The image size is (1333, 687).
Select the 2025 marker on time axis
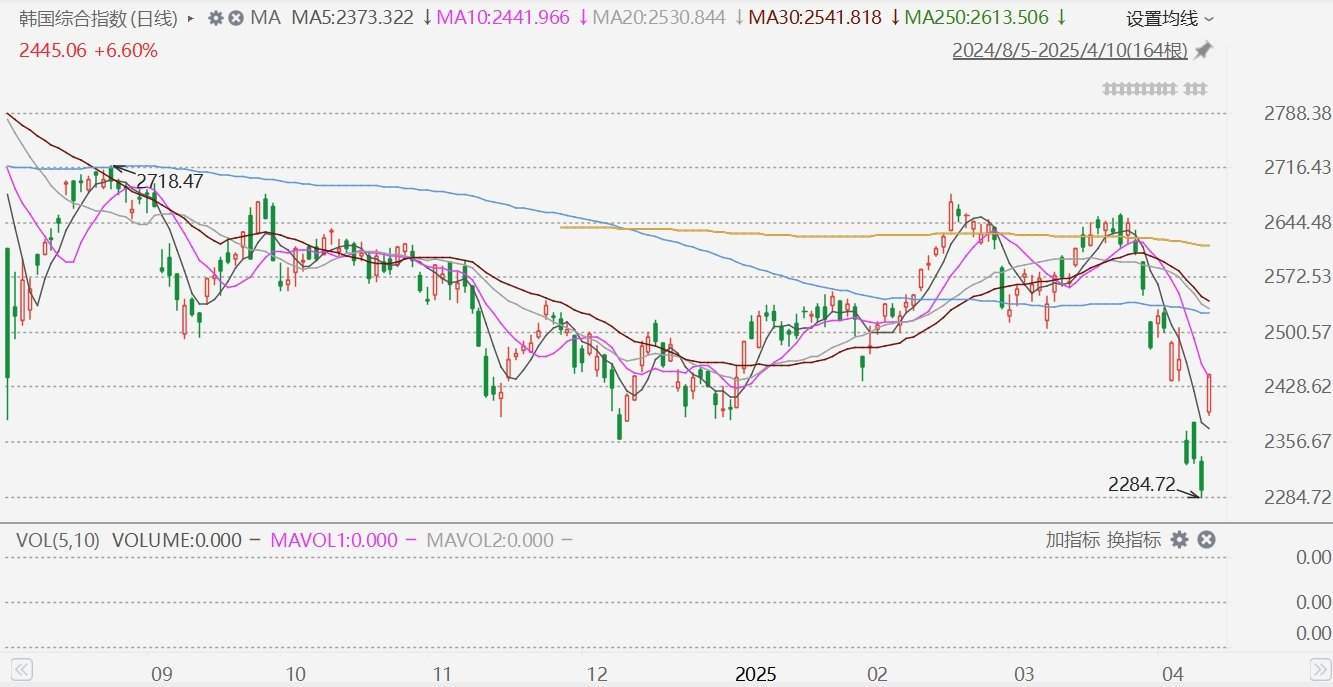pyautogui.click(x=754, y=673)
